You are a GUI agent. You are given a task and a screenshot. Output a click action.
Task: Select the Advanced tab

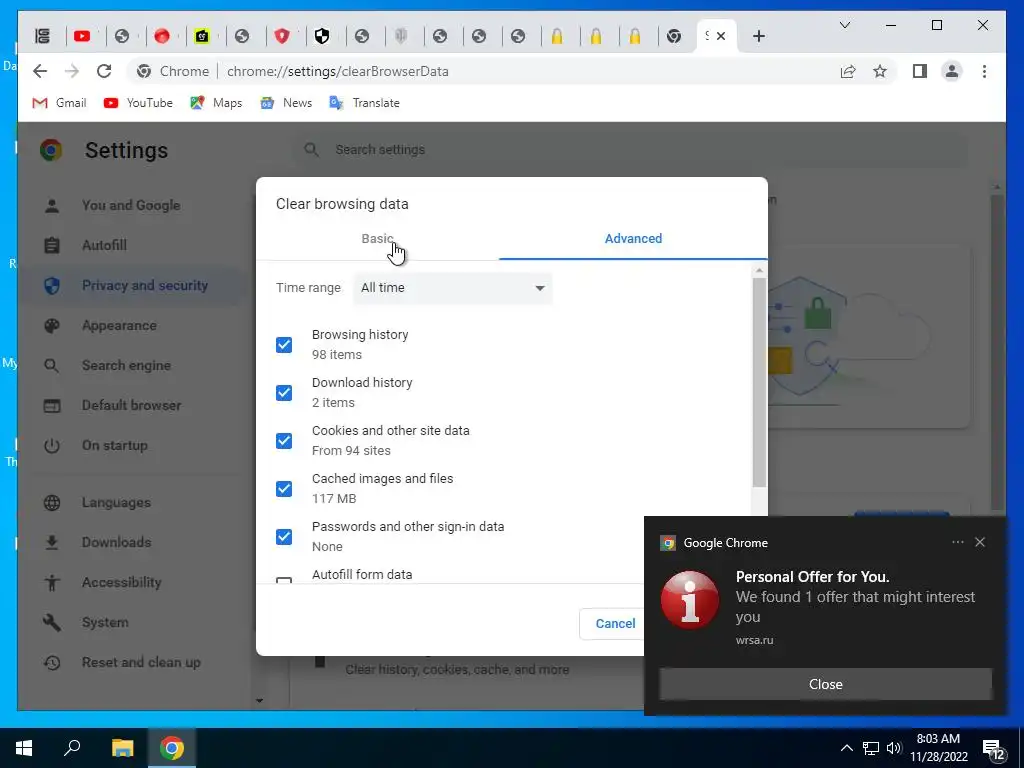point(633,238)
